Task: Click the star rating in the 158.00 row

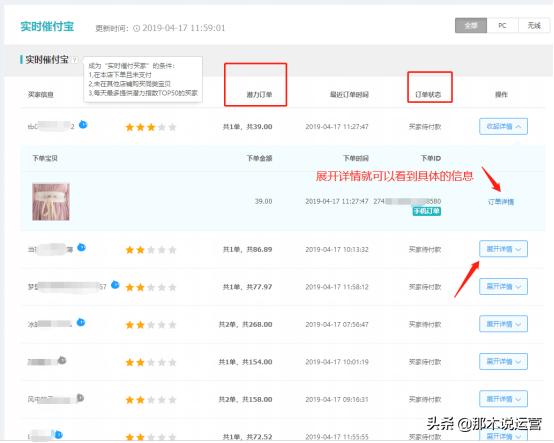Action: coord(151,400)
